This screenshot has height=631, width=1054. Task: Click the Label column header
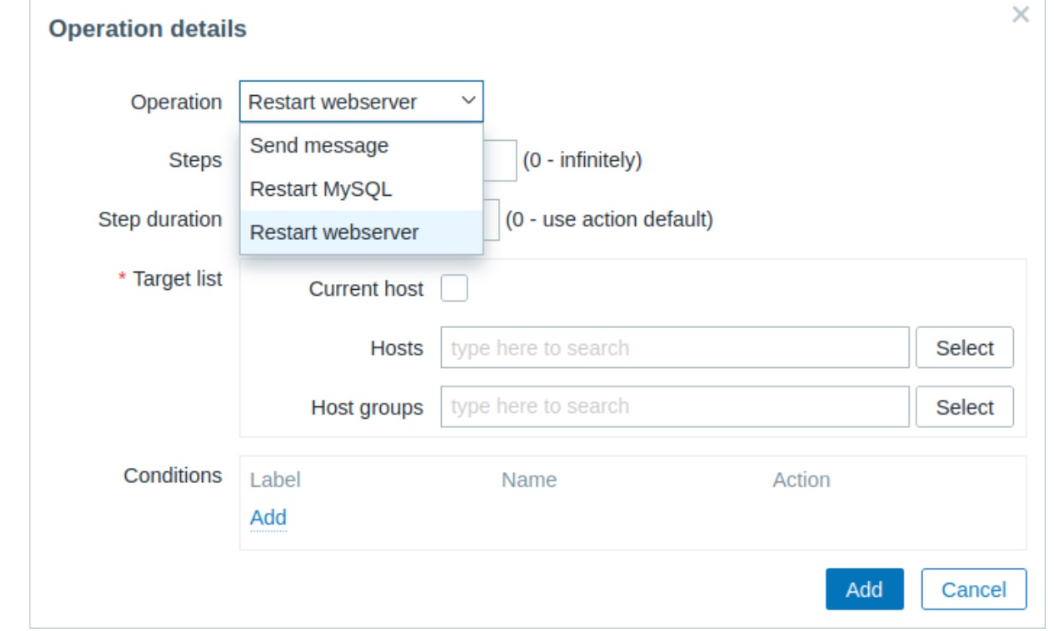pos(275,480)
